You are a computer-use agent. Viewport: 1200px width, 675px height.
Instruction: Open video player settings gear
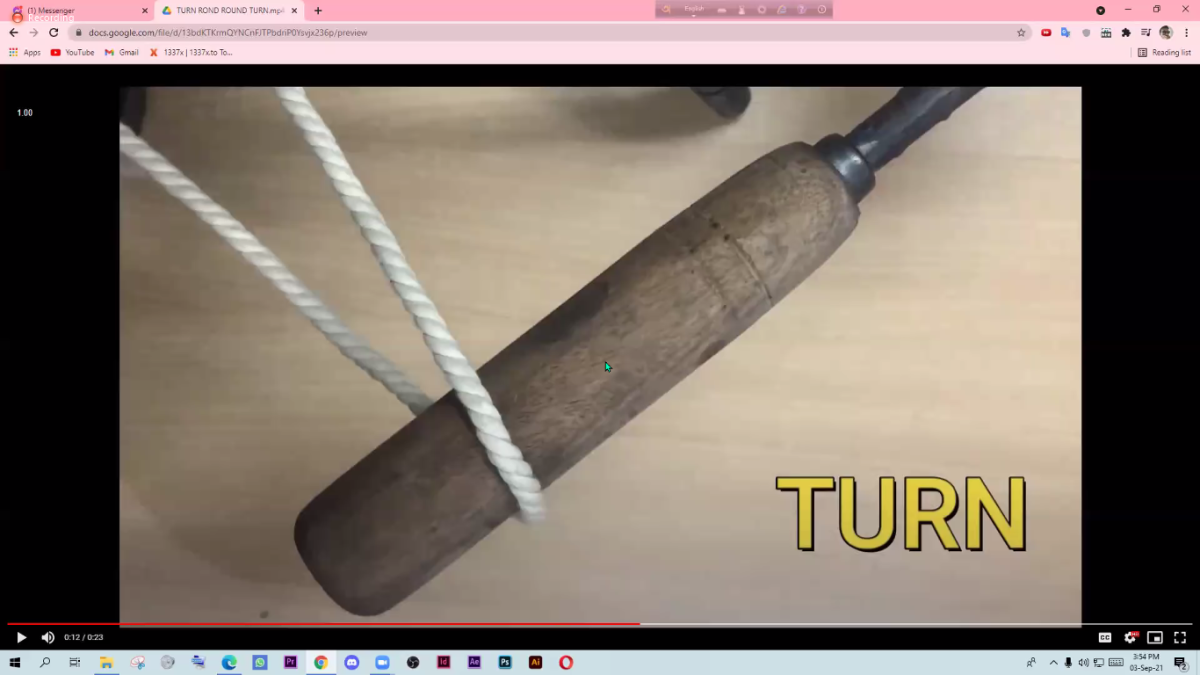[x=1130, y=637]
